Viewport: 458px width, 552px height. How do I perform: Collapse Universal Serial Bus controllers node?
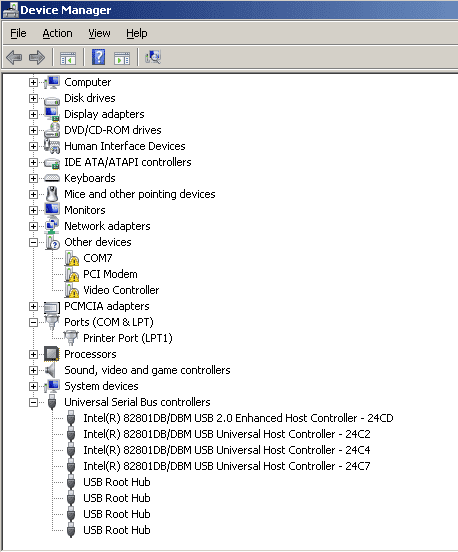tap(33, 402)
